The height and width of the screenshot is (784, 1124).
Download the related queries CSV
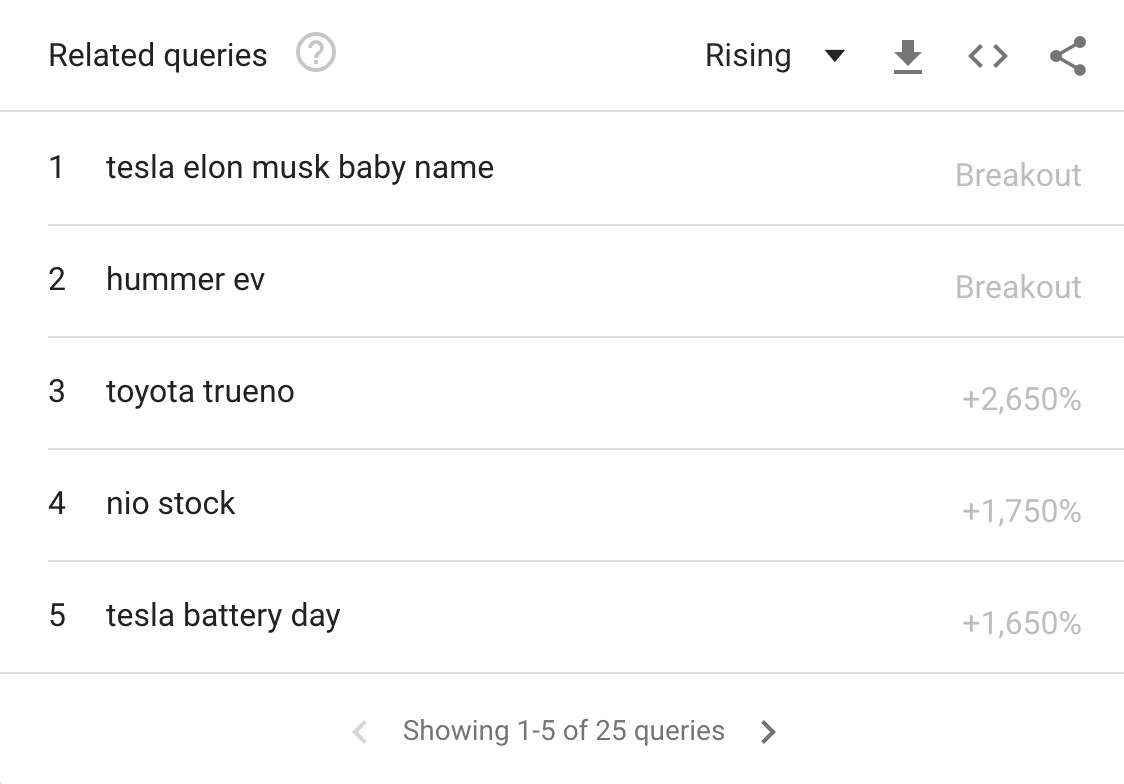click(x=908, y=56)
